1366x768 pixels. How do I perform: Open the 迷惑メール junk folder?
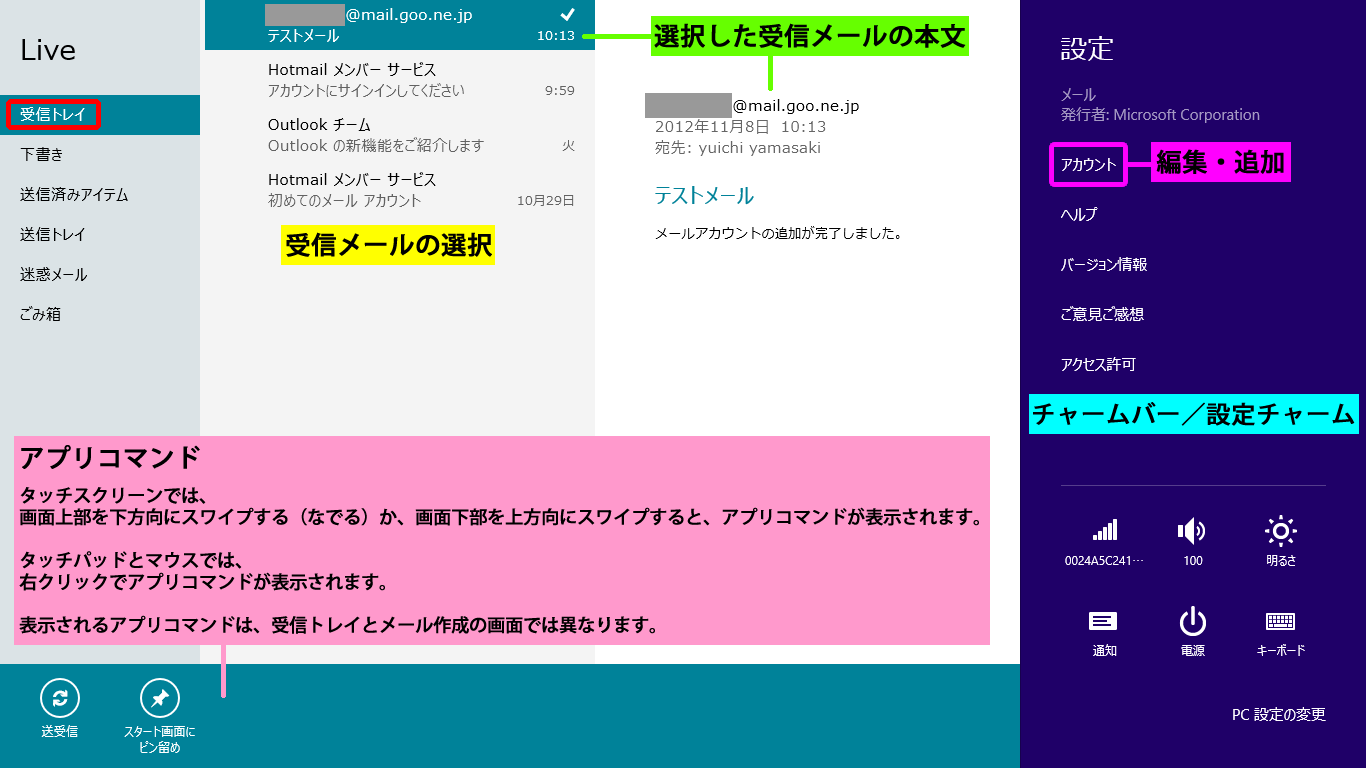(54, 274)
